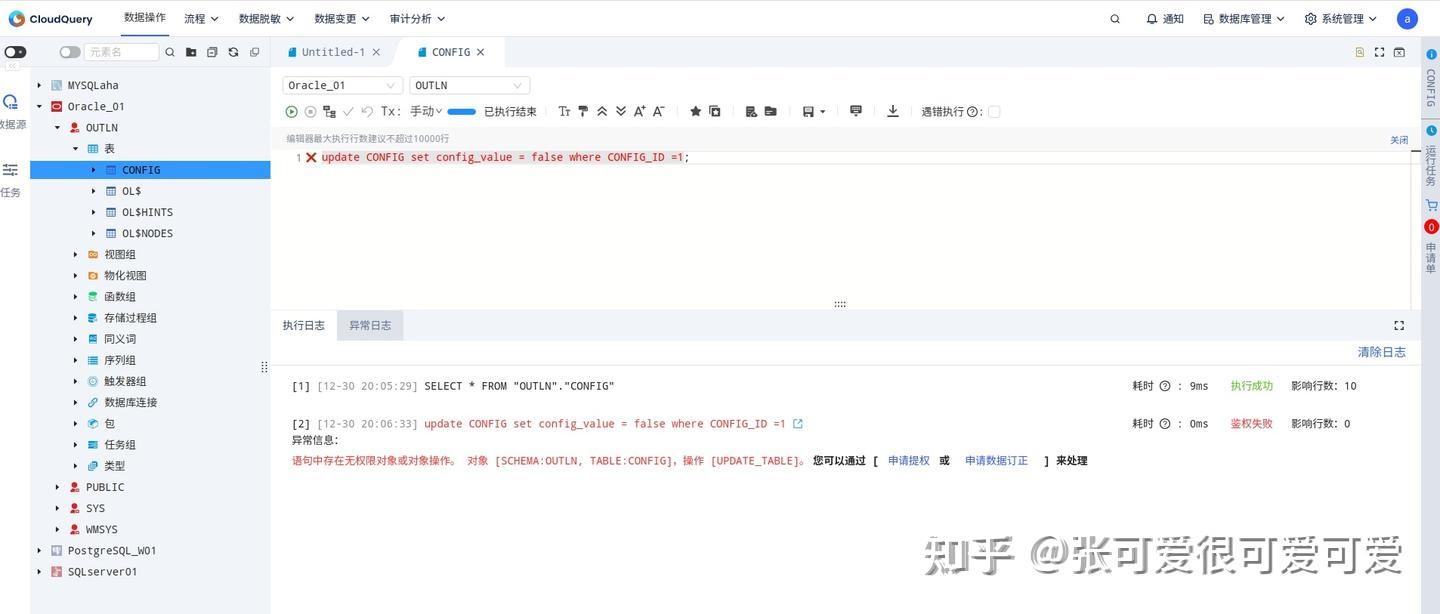Click the stop execution icon
This screenshot has width=1440, height=614.
tap(310, 110)
